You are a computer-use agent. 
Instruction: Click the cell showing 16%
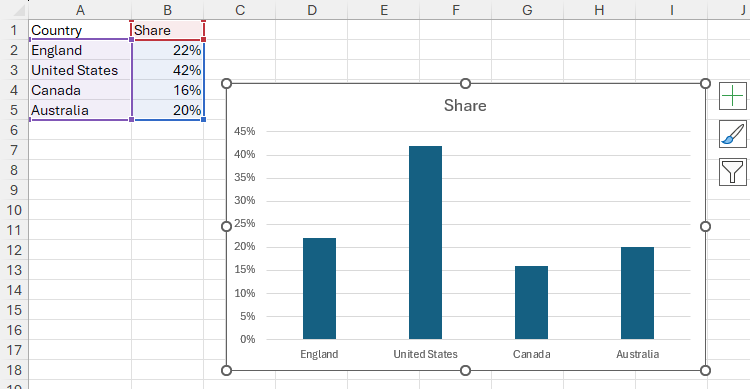point(167,90)
